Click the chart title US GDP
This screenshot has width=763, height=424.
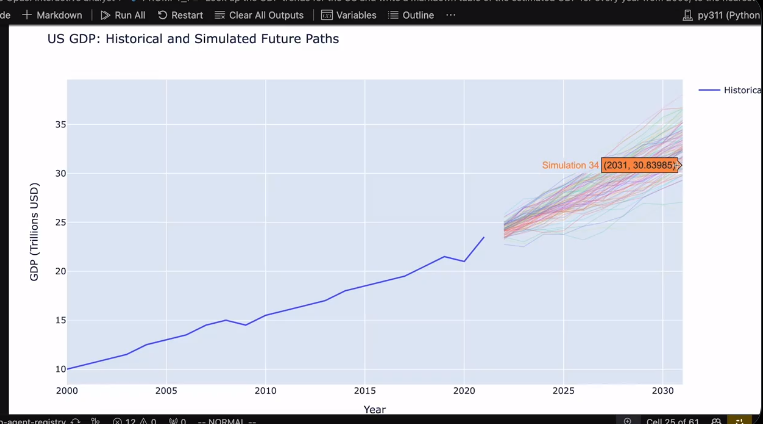193,38
